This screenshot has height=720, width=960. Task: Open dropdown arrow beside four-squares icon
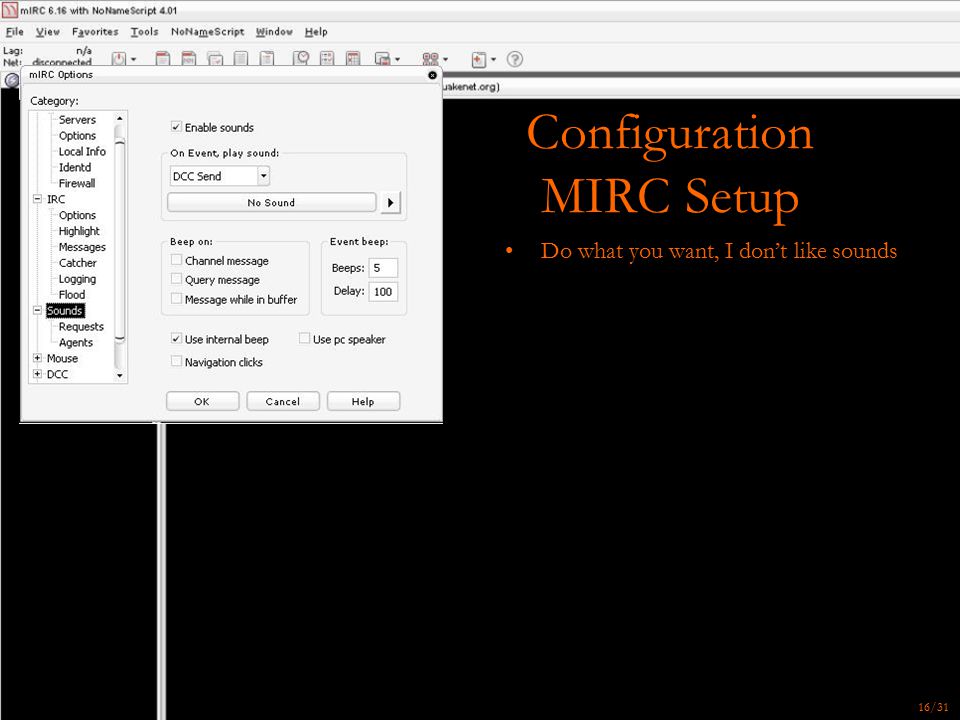pyautogui.click(x=445, y=59)
